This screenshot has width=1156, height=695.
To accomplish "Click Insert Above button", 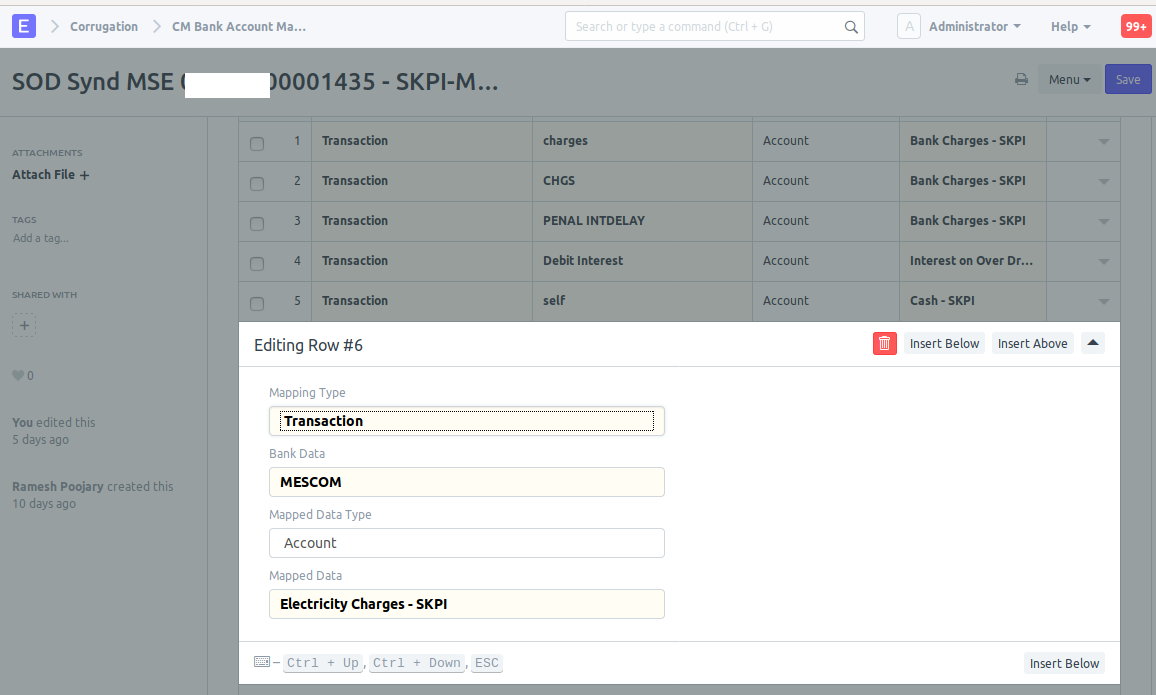I will point(1032,343).
